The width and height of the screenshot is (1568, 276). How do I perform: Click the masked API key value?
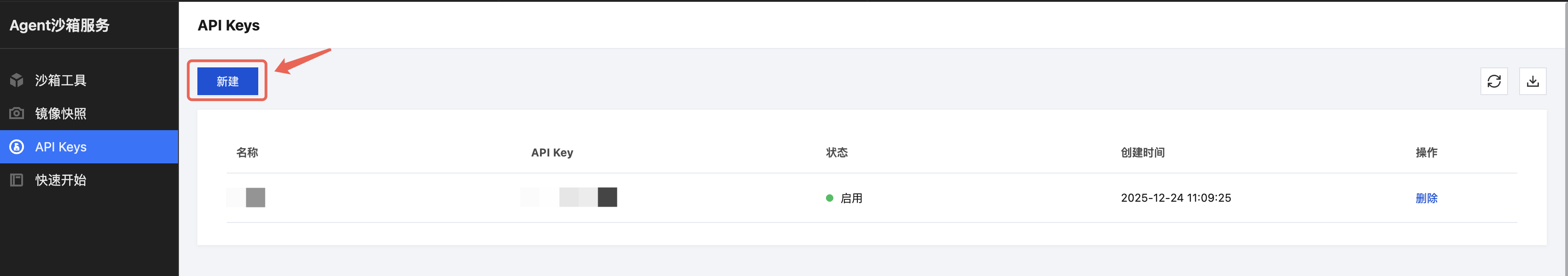pos(569,198)
